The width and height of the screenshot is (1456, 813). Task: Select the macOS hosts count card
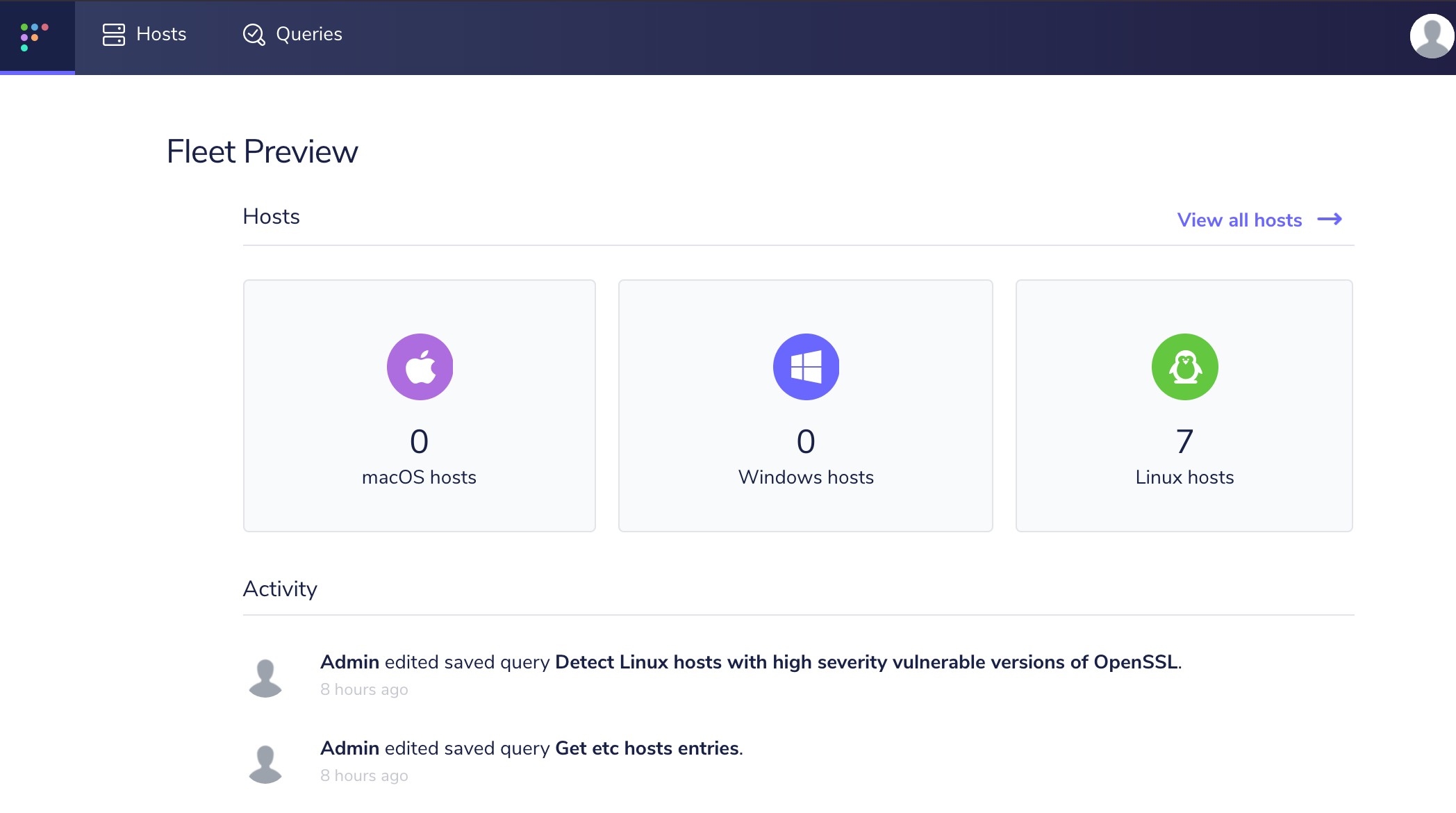[x=420, y=405]
